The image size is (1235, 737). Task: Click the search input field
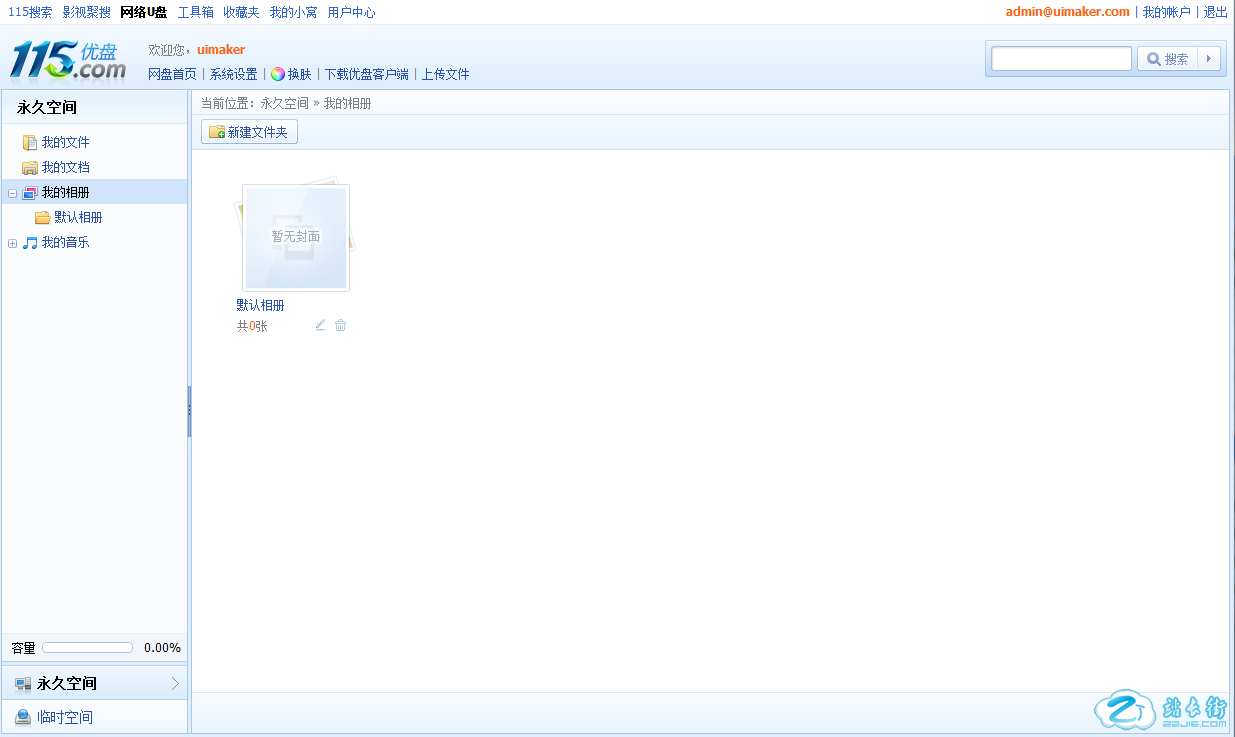click(1061, 59)
